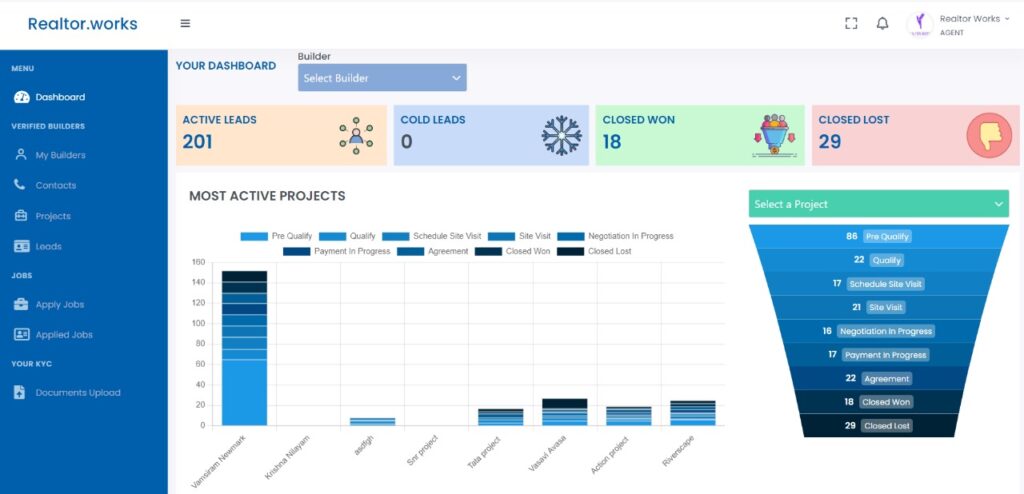Open the notifications bell
The width and height of the screenshot is (1024, 494).
pos(882,24)
